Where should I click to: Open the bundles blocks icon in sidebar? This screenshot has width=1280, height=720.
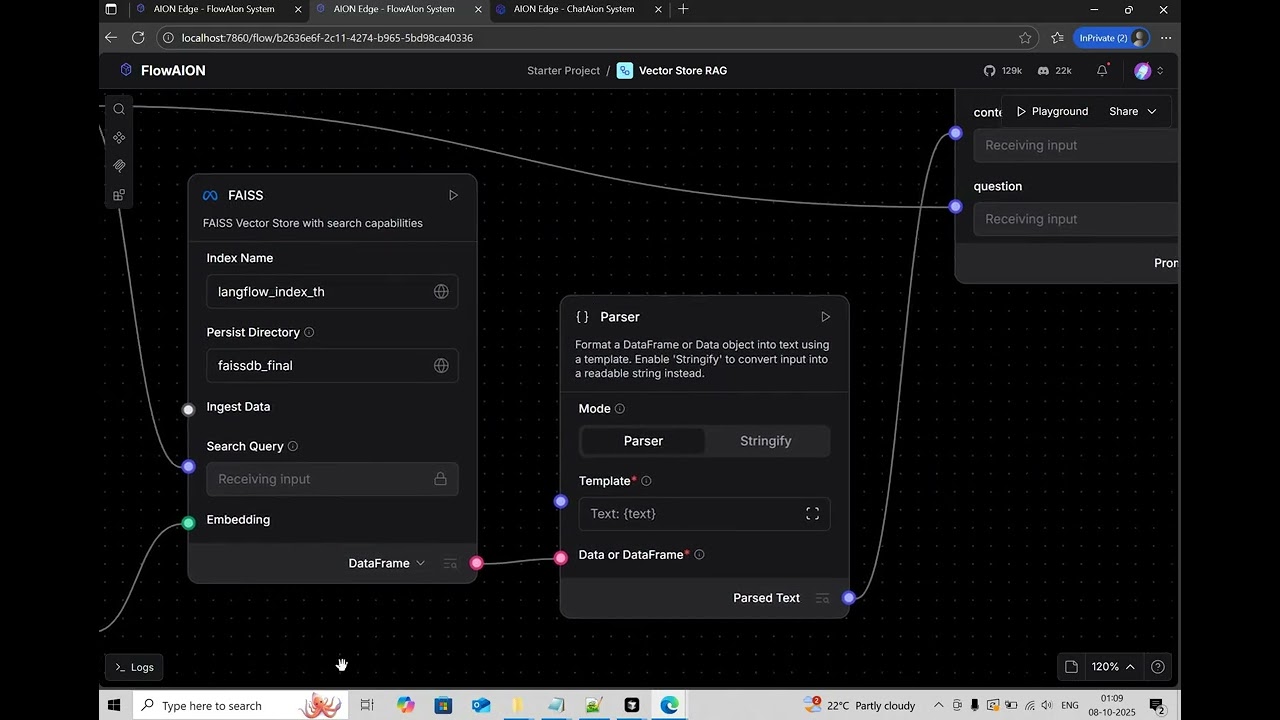119,195
